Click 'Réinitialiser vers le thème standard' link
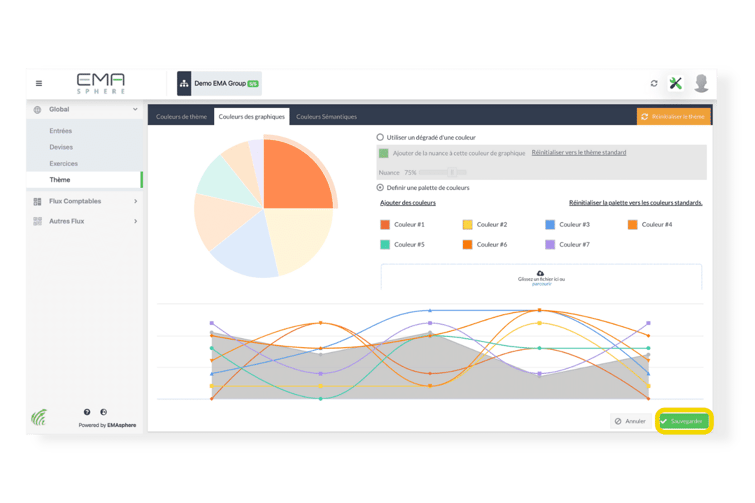This screenshot has height=503, width=755. click(x=579, y=153)
